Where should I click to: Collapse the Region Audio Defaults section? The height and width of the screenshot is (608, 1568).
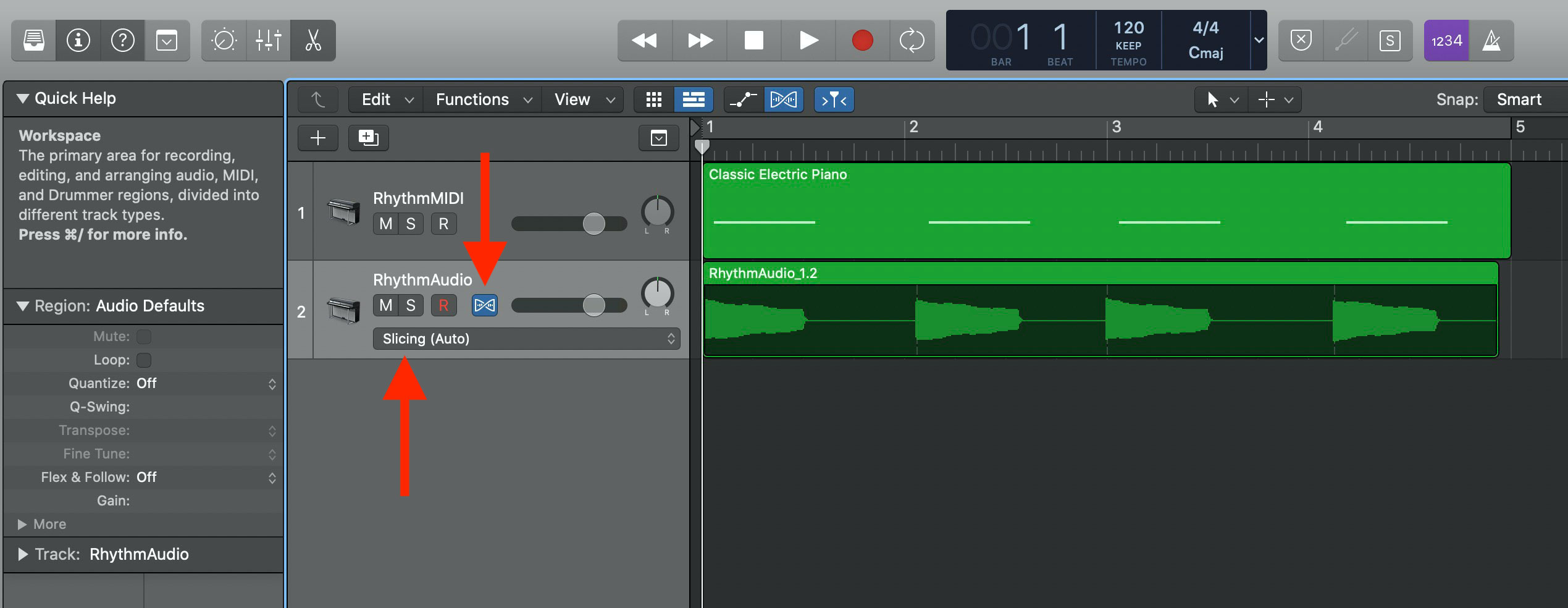pos(23,306)
